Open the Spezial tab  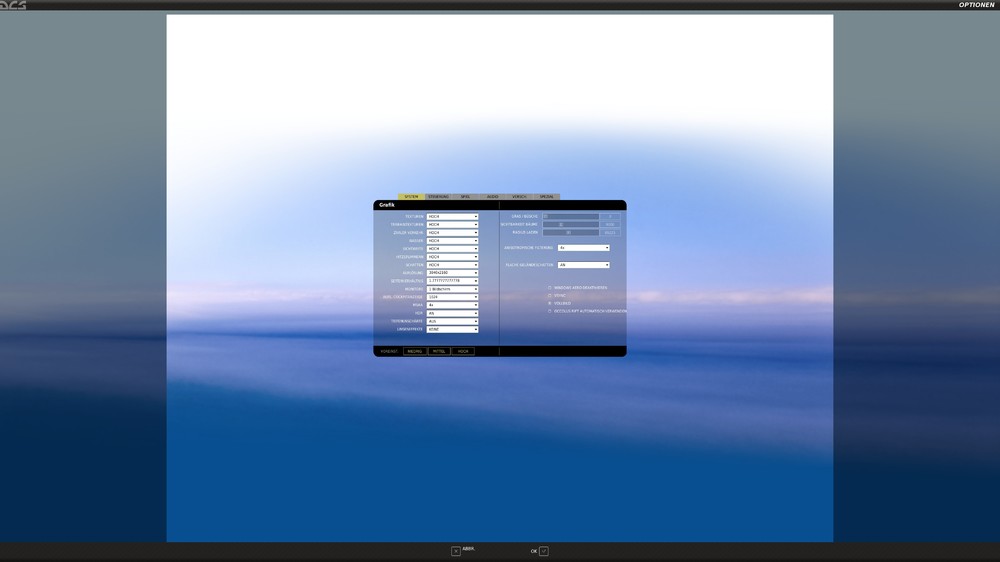547,196
